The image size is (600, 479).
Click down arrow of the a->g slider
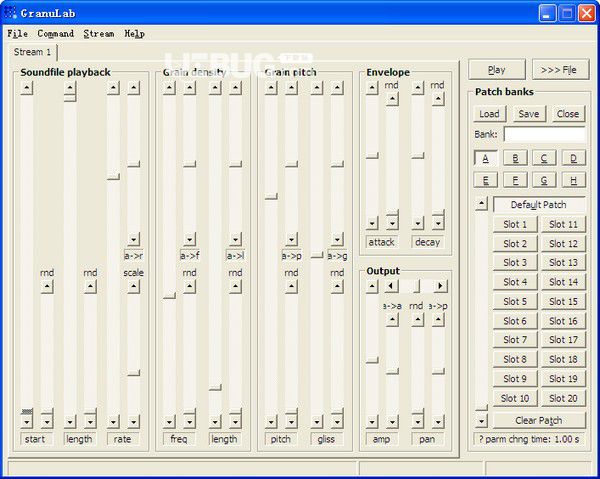tap(338, 240)
